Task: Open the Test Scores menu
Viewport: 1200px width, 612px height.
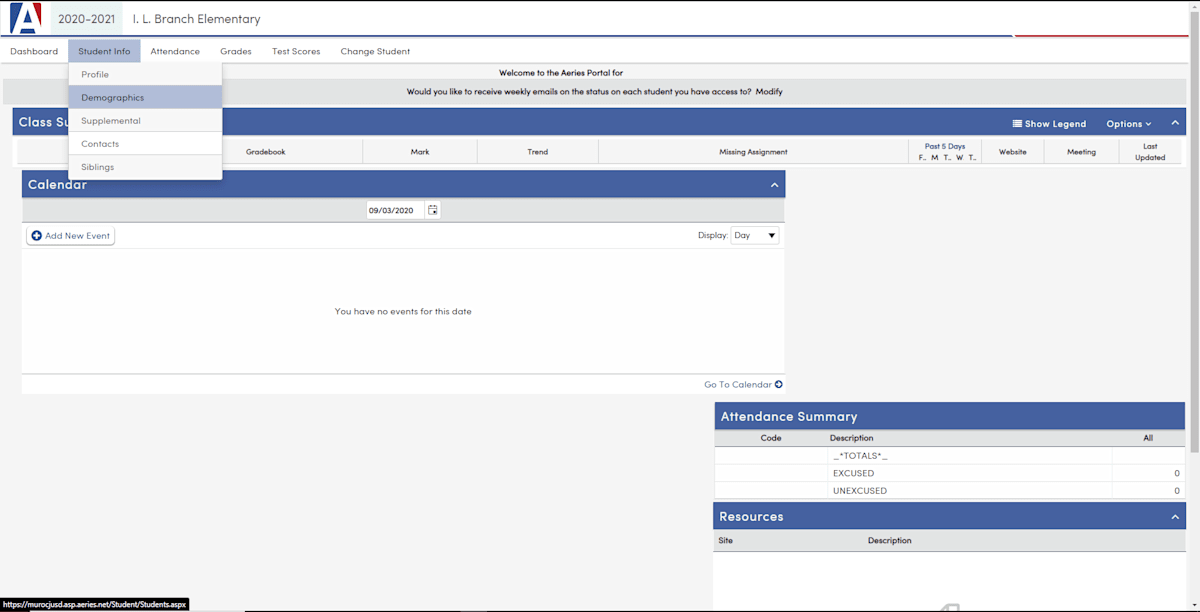Action: click(296, 50)
